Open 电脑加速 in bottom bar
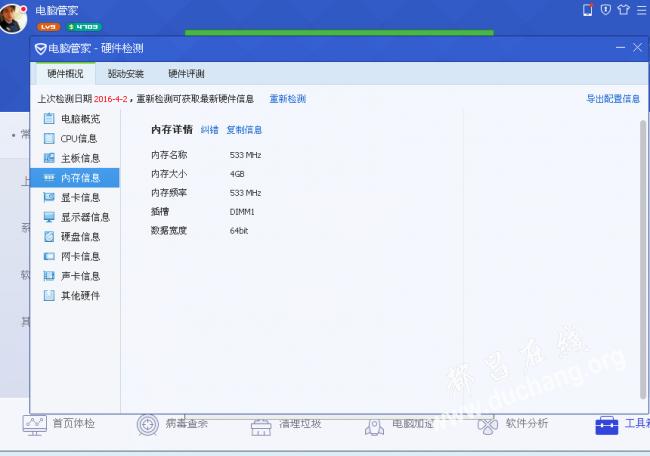This screenshot has width=650, height=456. tap(399, 426)
